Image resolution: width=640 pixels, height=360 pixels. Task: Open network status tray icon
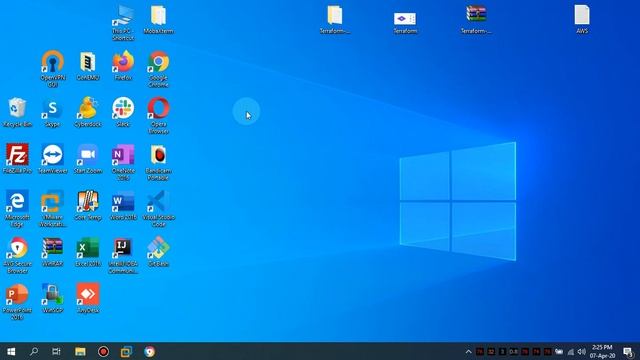(571, 351)
